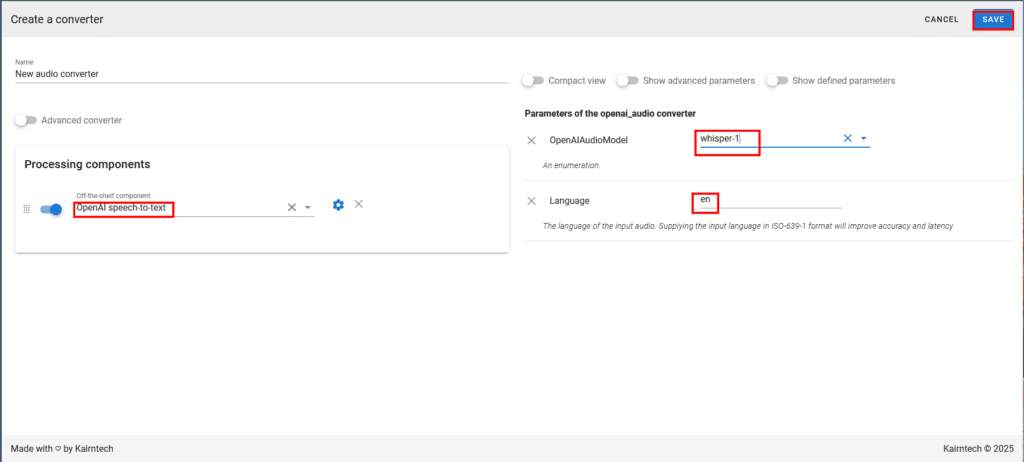Clear the whisper-1 model value
The image size is (1024, 462).
pyautogui.click(x=847, y=139)
